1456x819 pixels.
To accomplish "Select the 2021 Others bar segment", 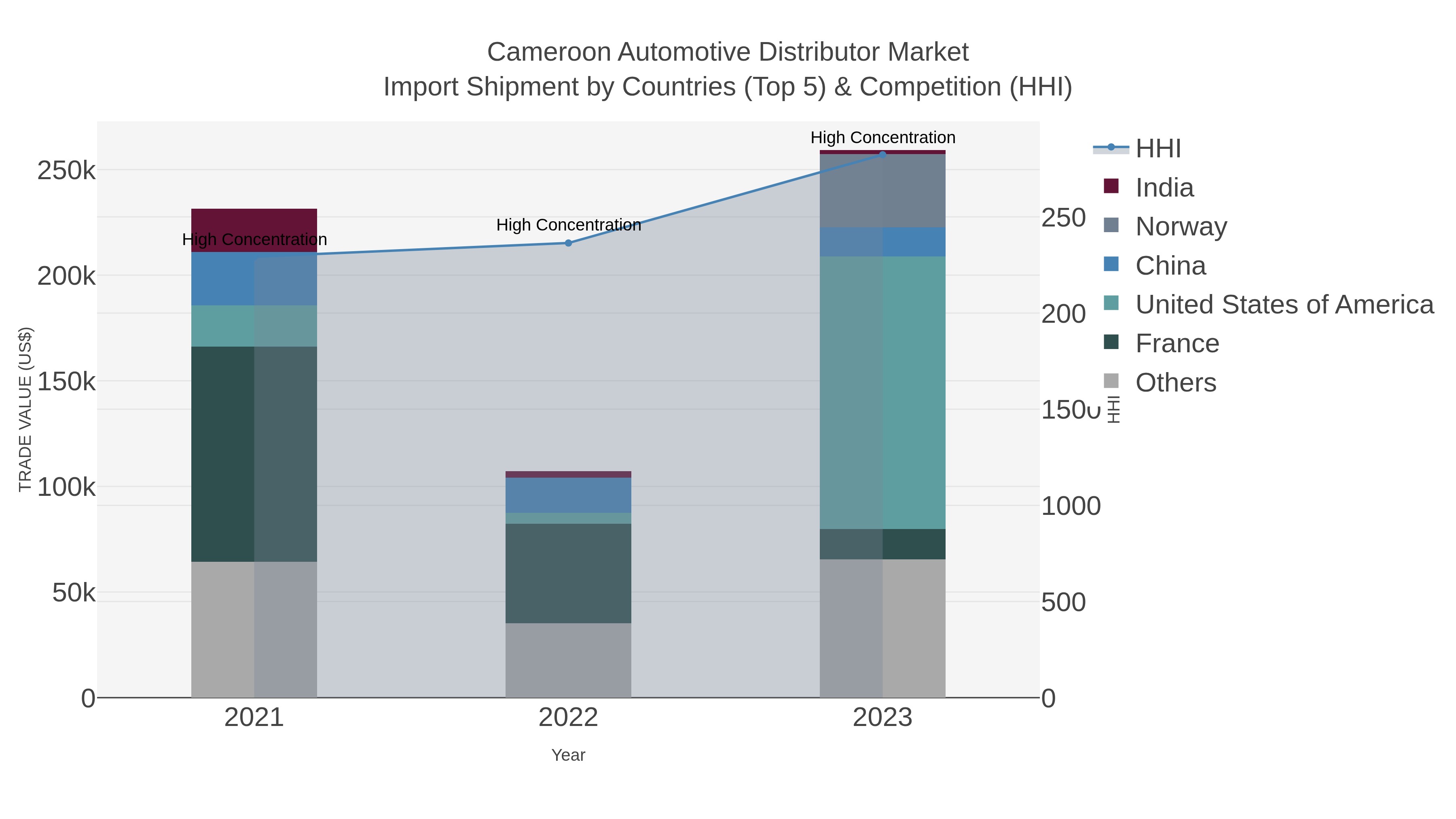I will point(254,630).
